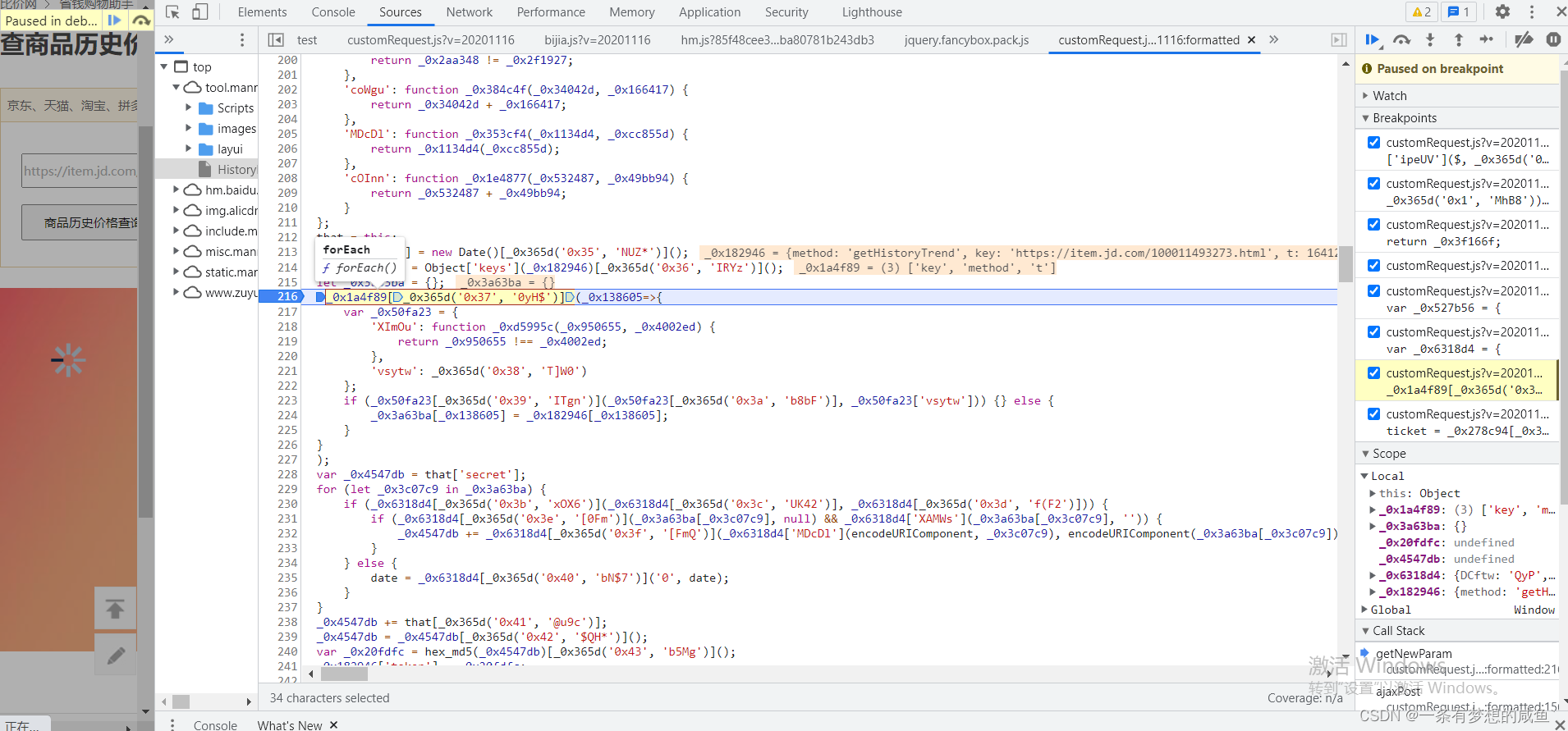Resume script execution in debugger toolbar
The width and height of the screenshot is (1568, 731).
point(1372,39)
